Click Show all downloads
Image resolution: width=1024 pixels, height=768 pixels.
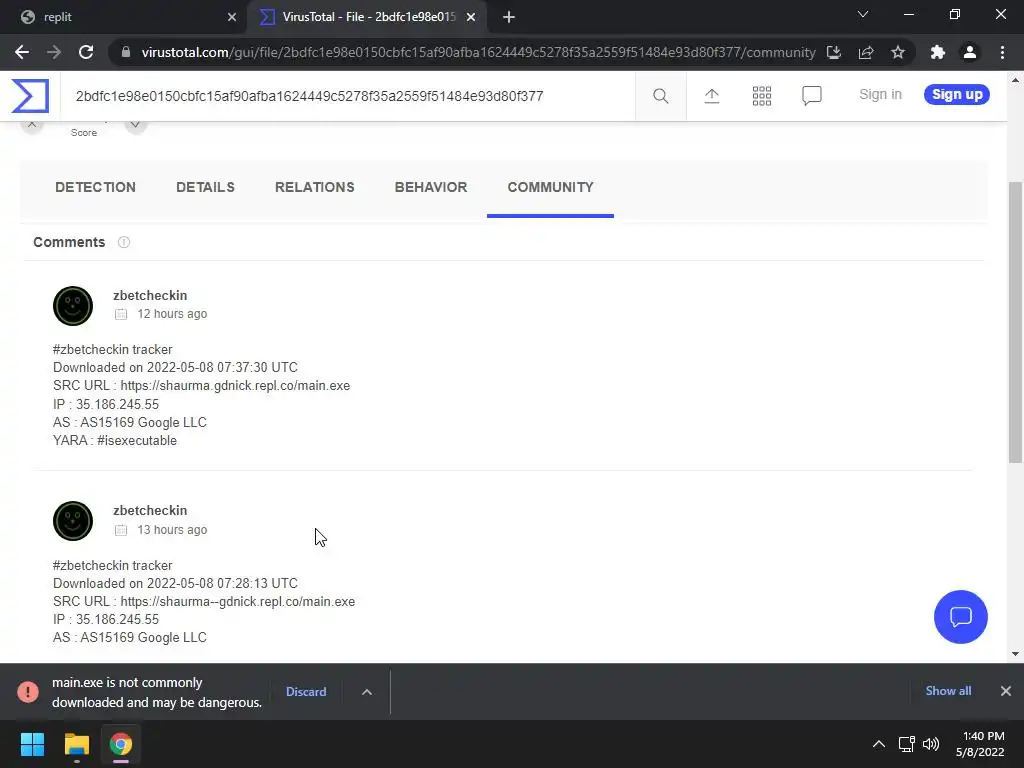(x=948, y=691)
